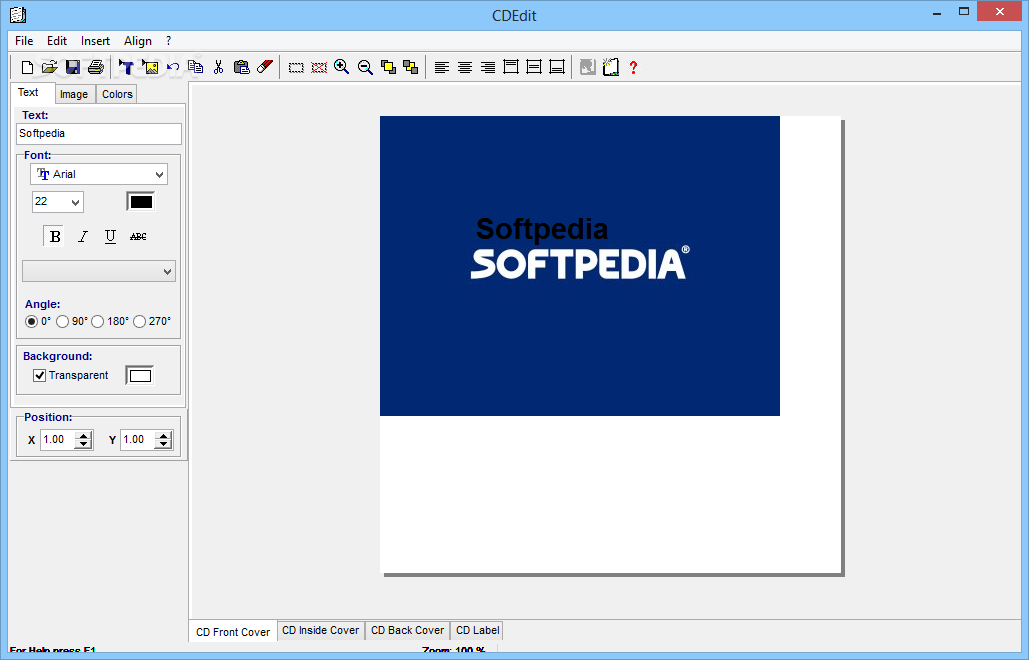Zoom in with the magnifier plus
Screen dimensions: 1029x660
341,67
